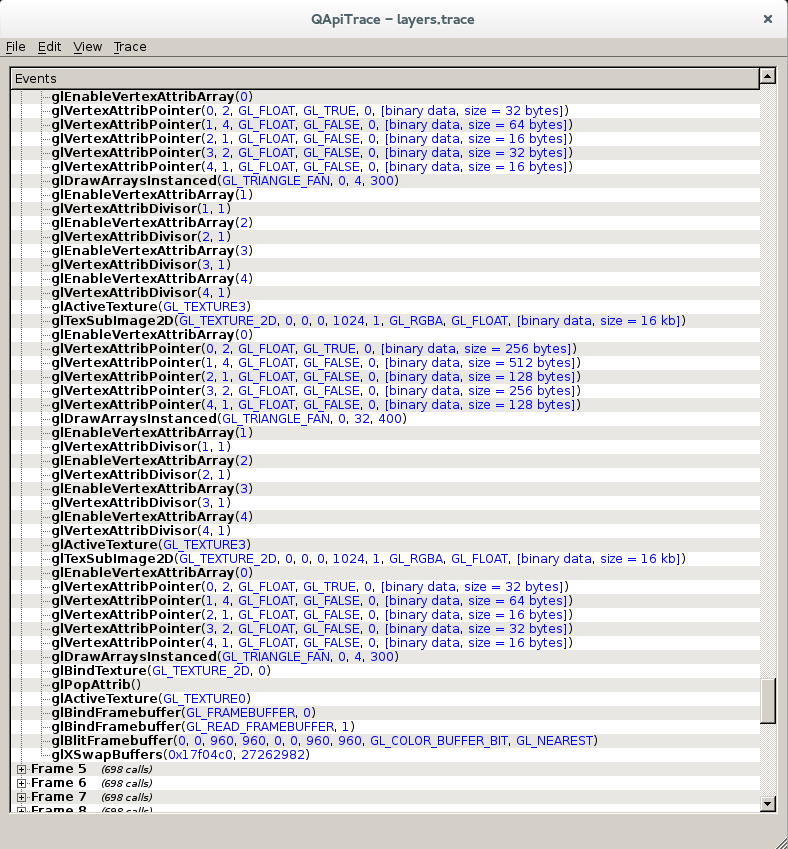The image size is (788, 849).
Task: Select glVertexAttribPointer(4, 1...) with size = 128 bytes
Action: (316, 406)
